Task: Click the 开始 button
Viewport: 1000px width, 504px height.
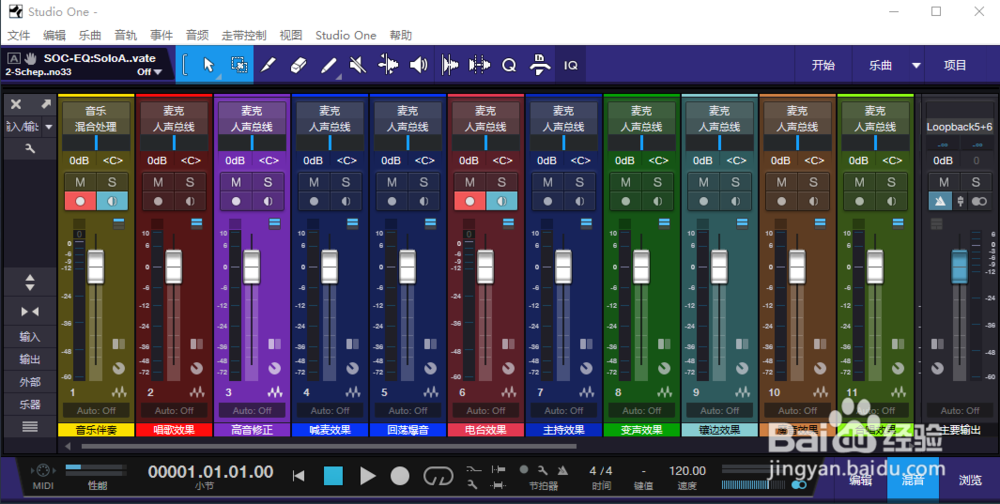Action: [823, 65]
